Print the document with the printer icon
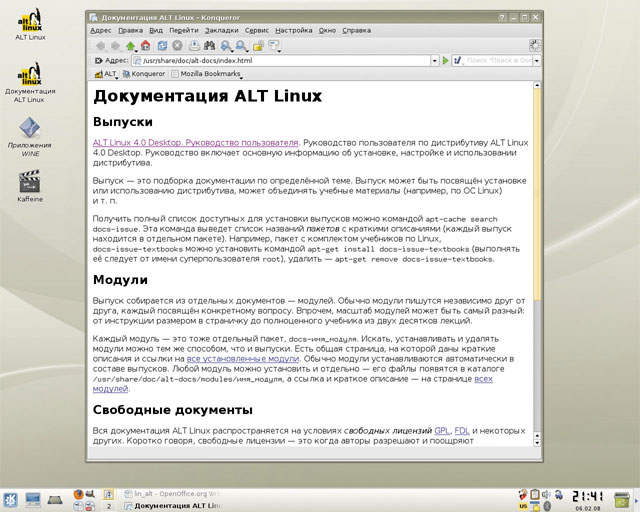640x512 pixels. click(194, 46)
